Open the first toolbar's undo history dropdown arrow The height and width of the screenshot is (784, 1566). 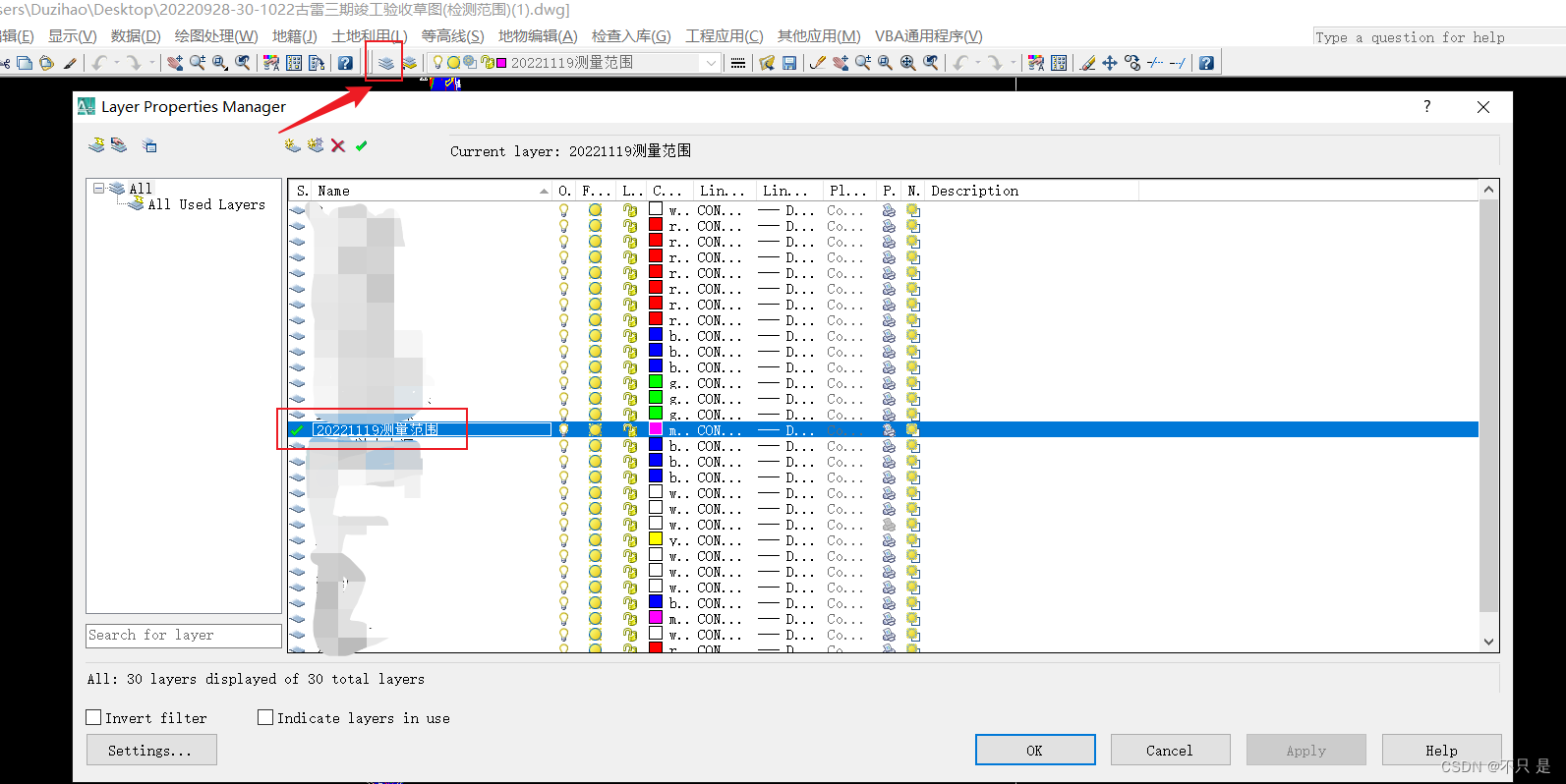[x=117, y=63]
